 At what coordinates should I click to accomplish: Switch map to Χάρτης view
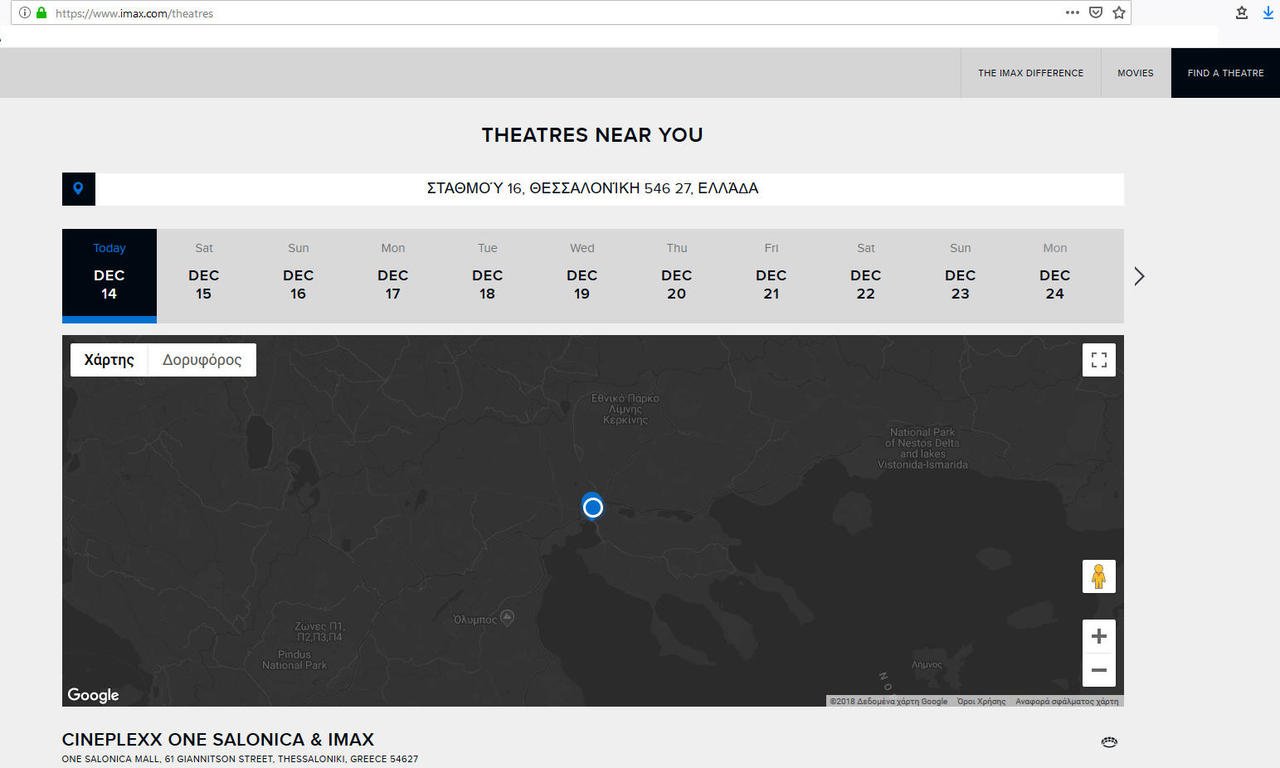click(109, 360)
